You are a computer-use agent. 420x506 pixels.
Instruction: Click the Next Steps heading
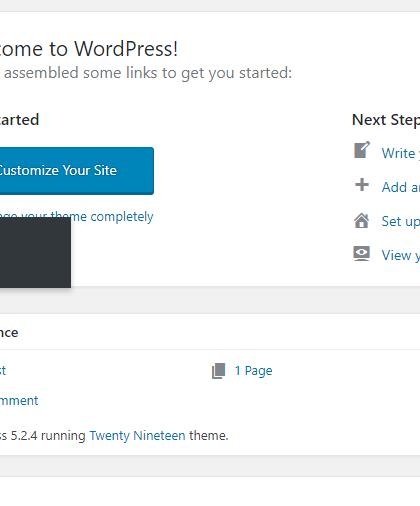click(386, 120)
